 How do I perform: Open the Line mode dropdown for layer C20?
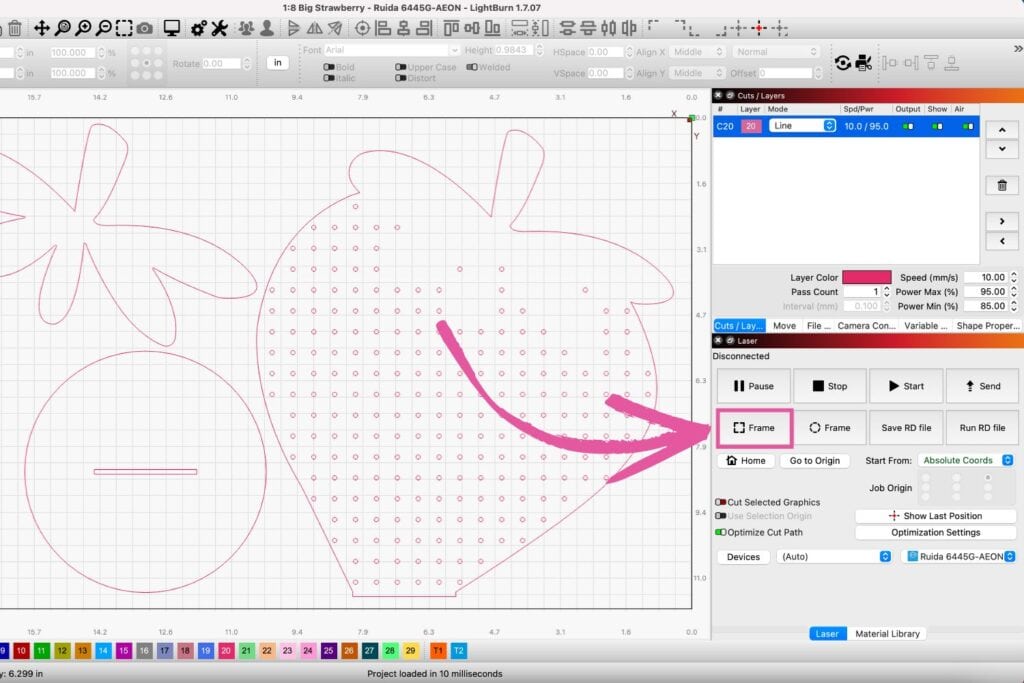pyautogui.click(x=803, y=125)
